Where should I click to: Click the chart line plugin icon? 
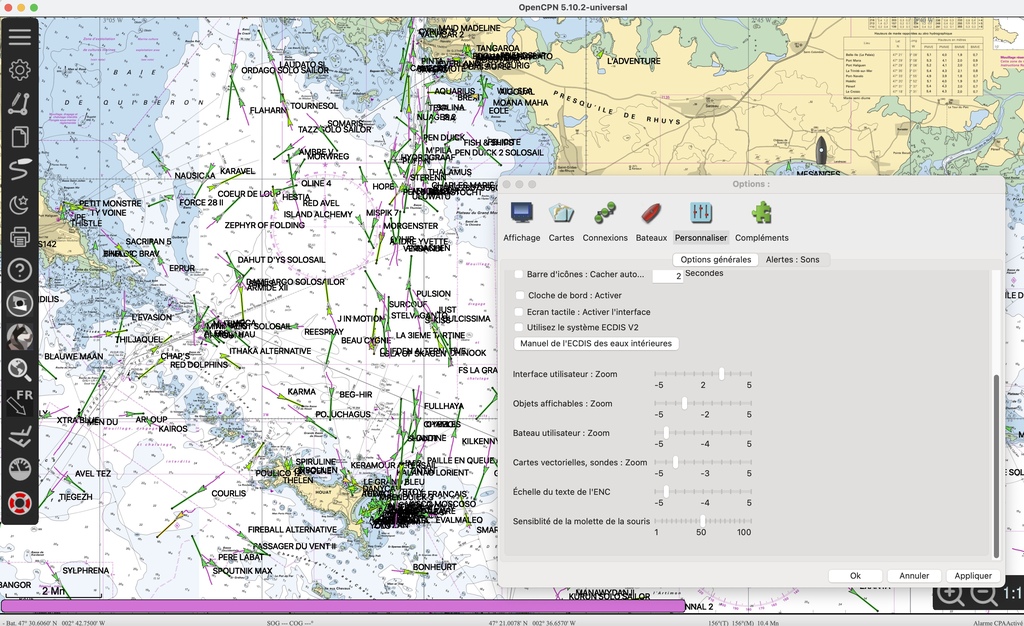[20, 436]
